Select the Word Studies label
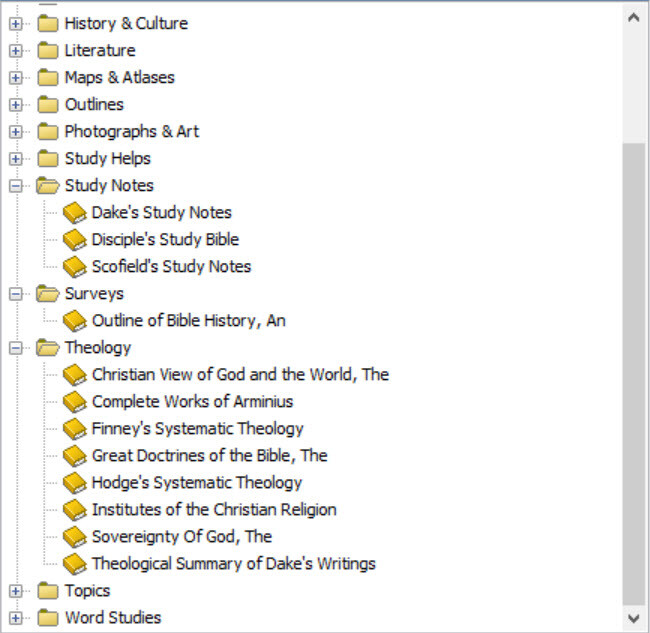The height and width of the screenshot is (633, 650). (x=113, y=618)
